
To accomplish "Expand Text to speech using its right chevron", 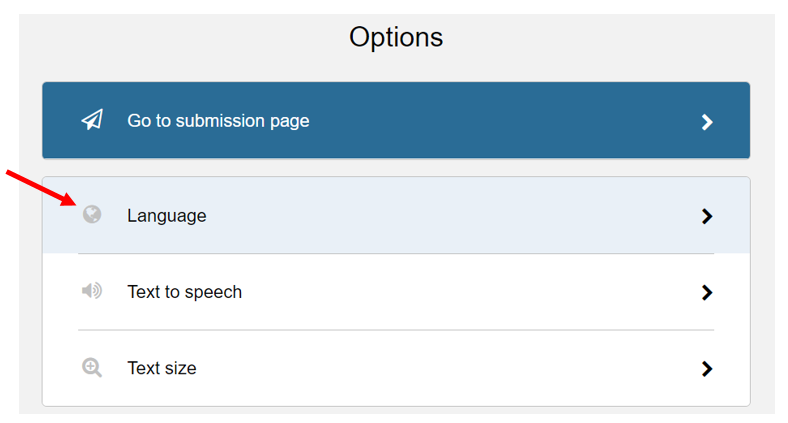I will [707, 292].
